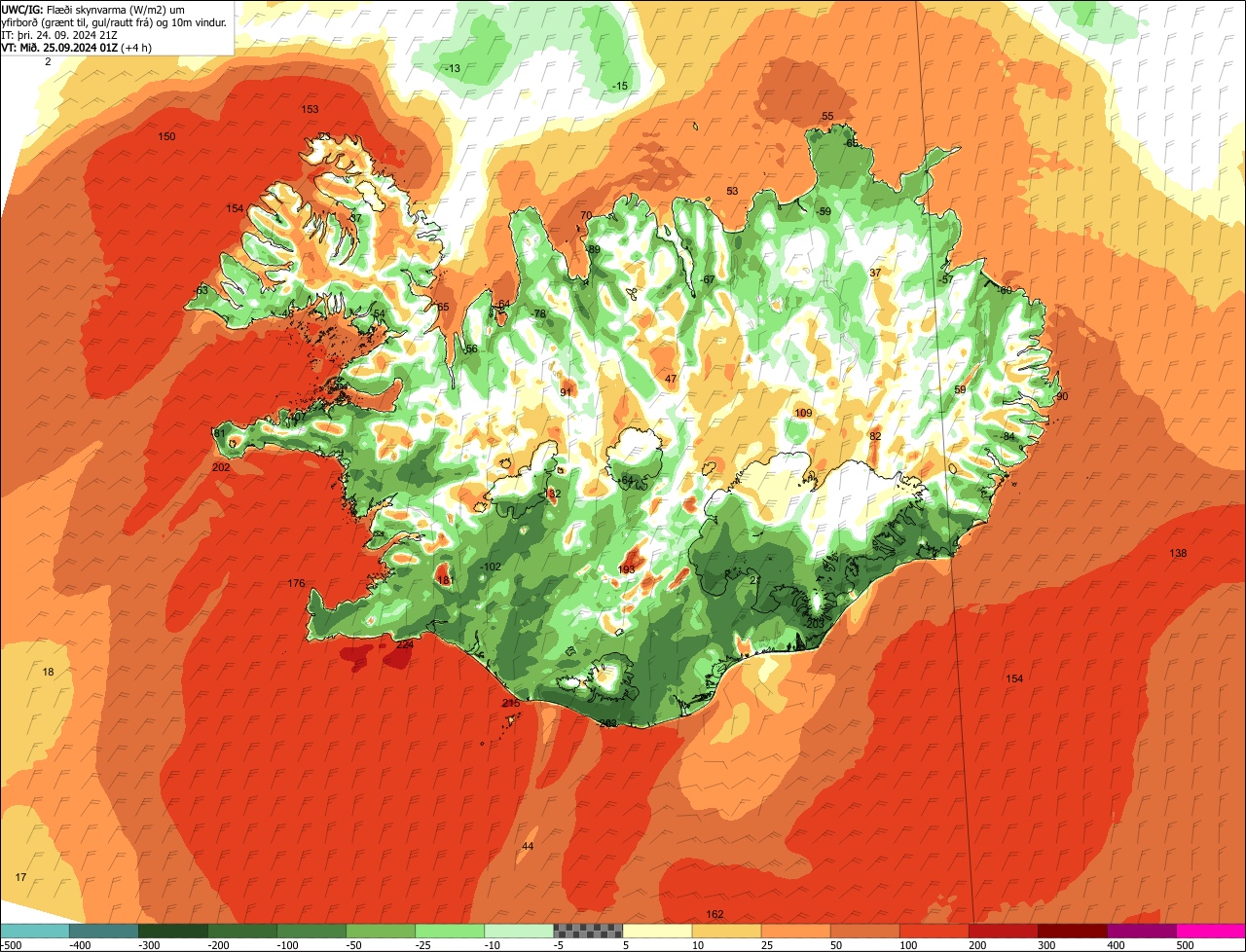Click the pale swatch between -10 and -5

[519, 930]
